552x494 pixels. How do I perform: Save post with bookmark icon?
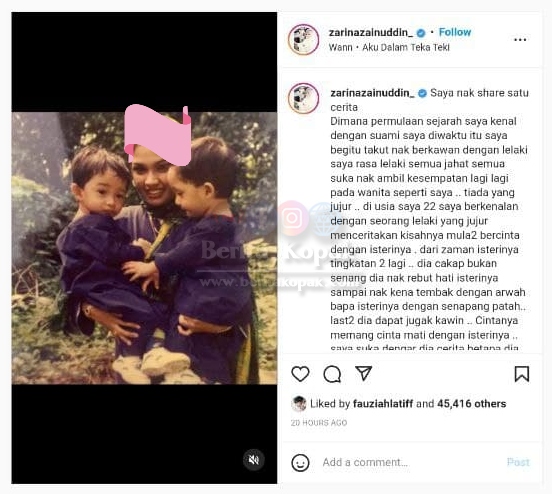(x=521, y=374)
